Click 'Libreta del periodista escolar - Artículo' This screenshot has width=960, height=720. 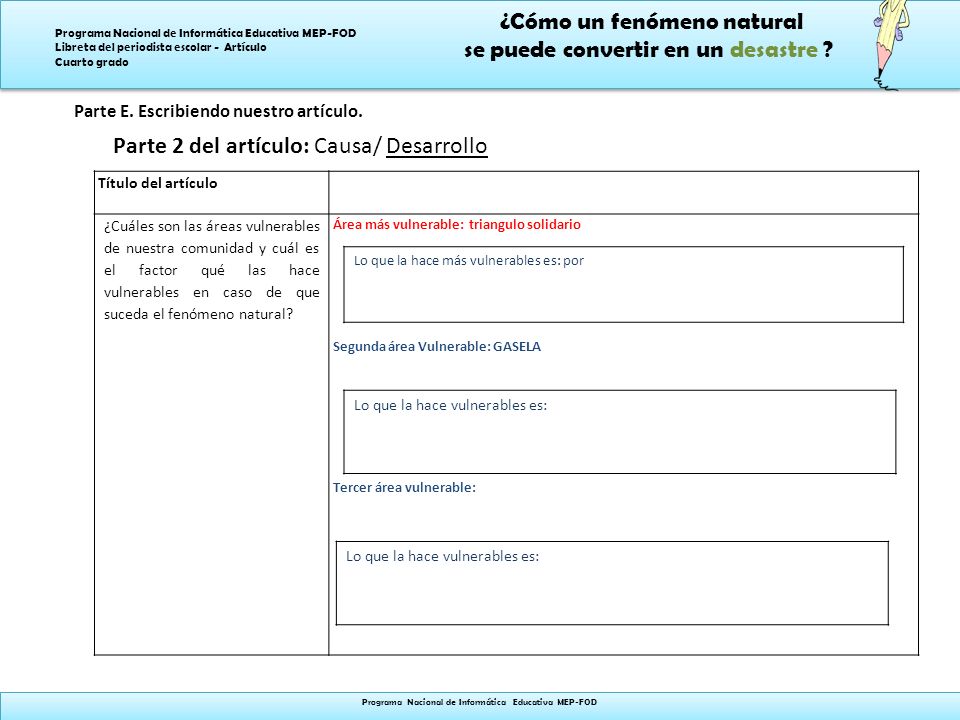(160, 47)
